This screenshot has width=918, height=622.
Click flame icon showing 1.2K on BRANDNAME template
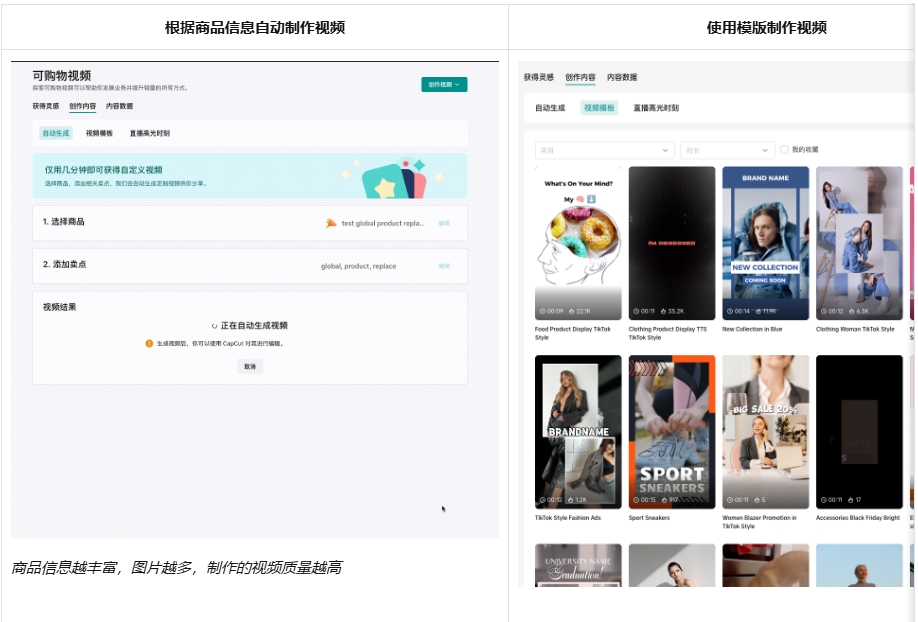tap(570, 500)
